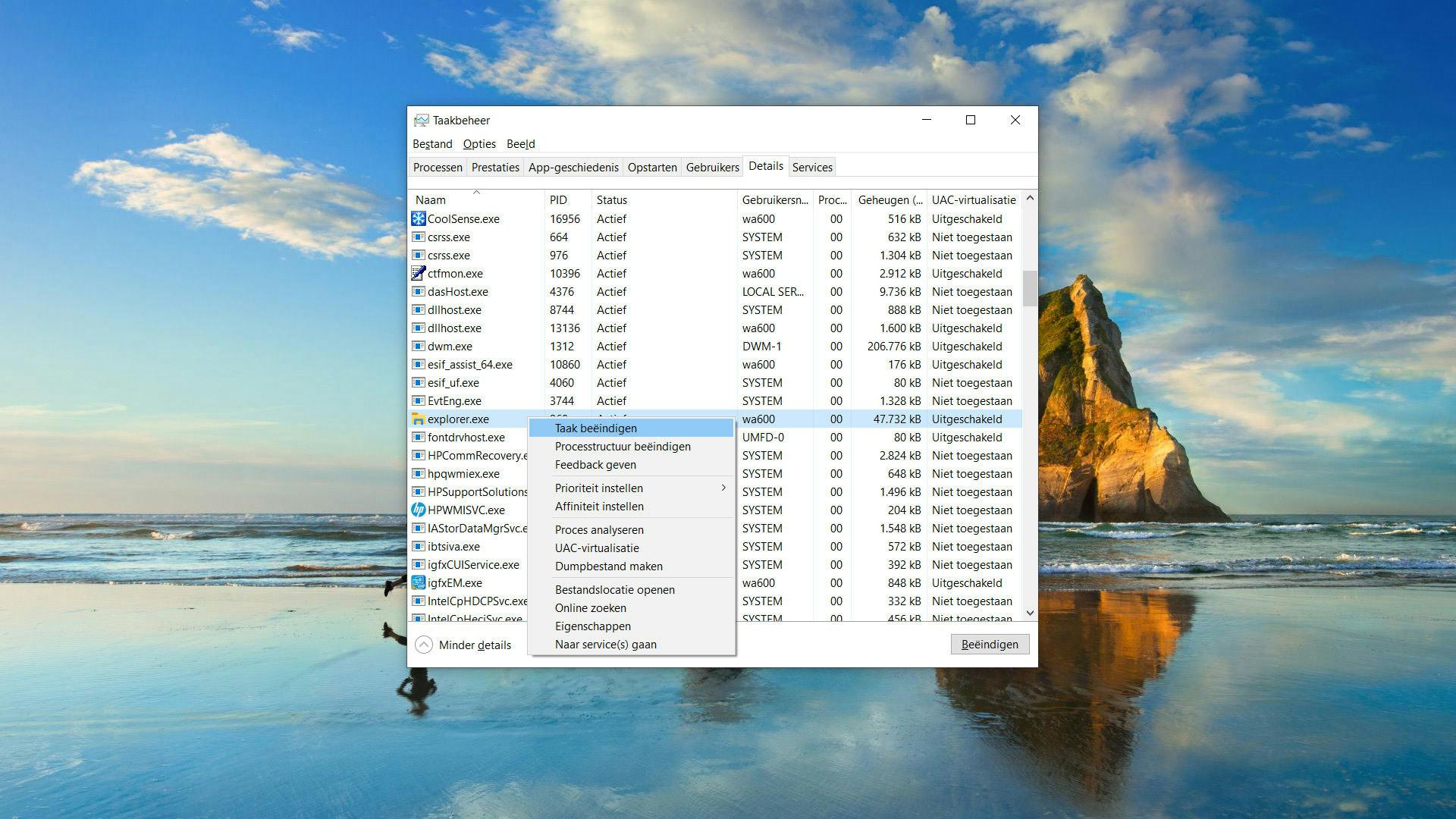Open the Opties menu
The height and width of the screenshot is (819, 1456).
click(479, 144)
